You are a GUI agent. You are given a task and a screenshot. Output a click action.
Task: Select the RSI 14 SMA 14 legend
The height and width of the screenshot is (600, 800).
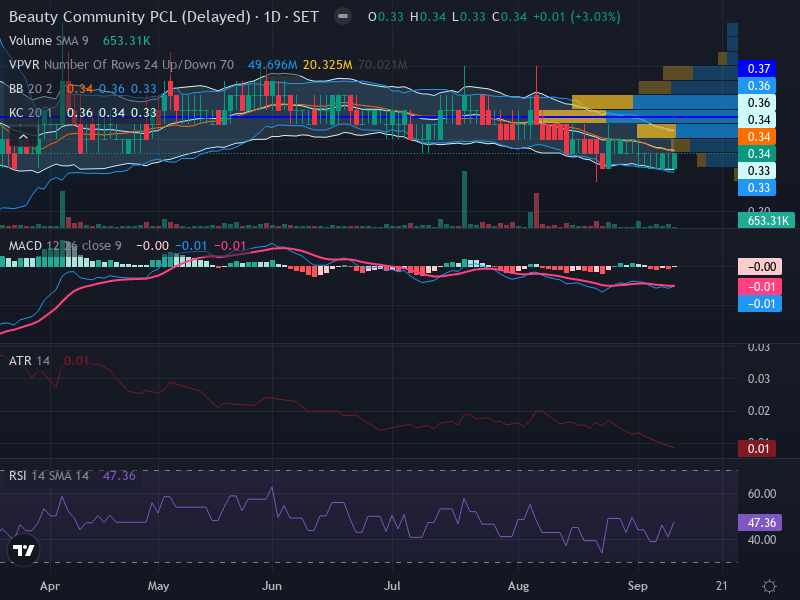[x=48, y=476]
